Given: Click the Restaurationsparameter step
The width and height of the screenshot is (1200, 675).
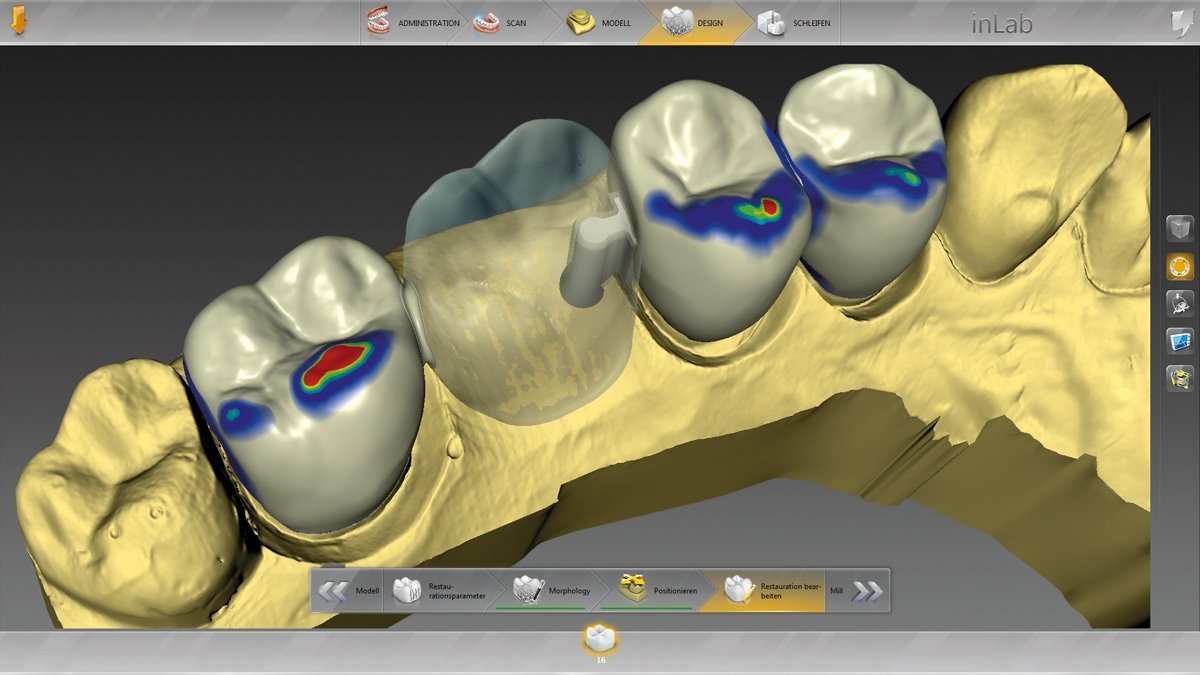Looking at the screenshot, I should pos(440,591).
